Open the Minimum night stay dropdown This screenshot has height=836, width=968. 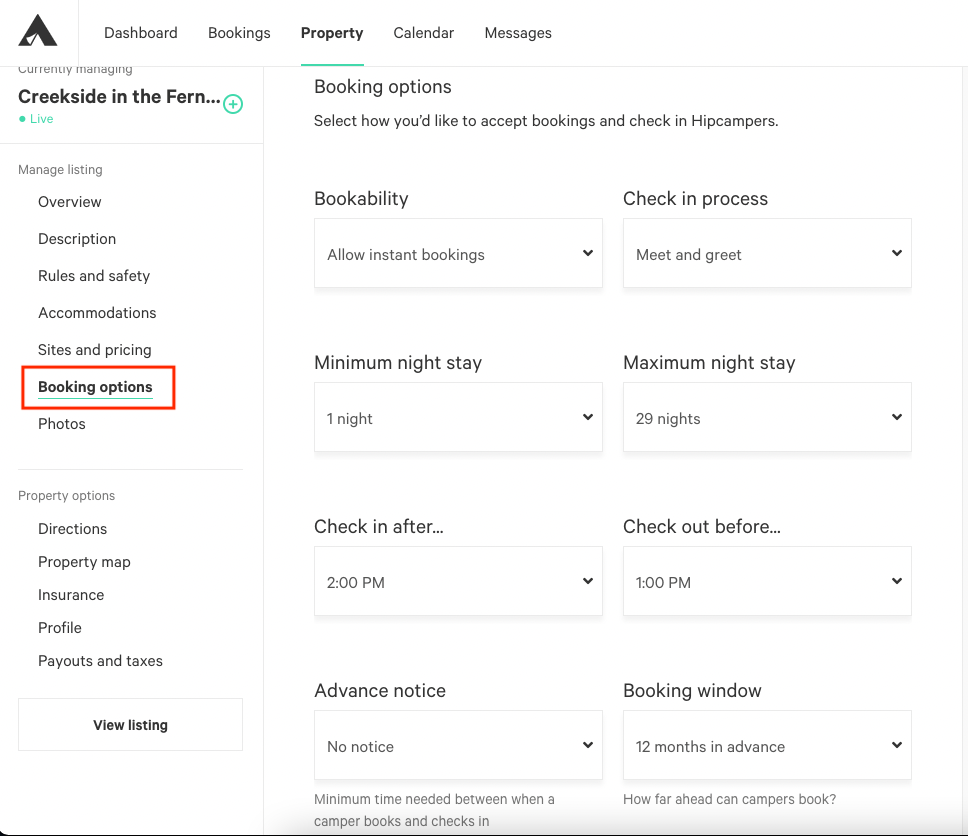pyautogui.click(x=458, y=417)
